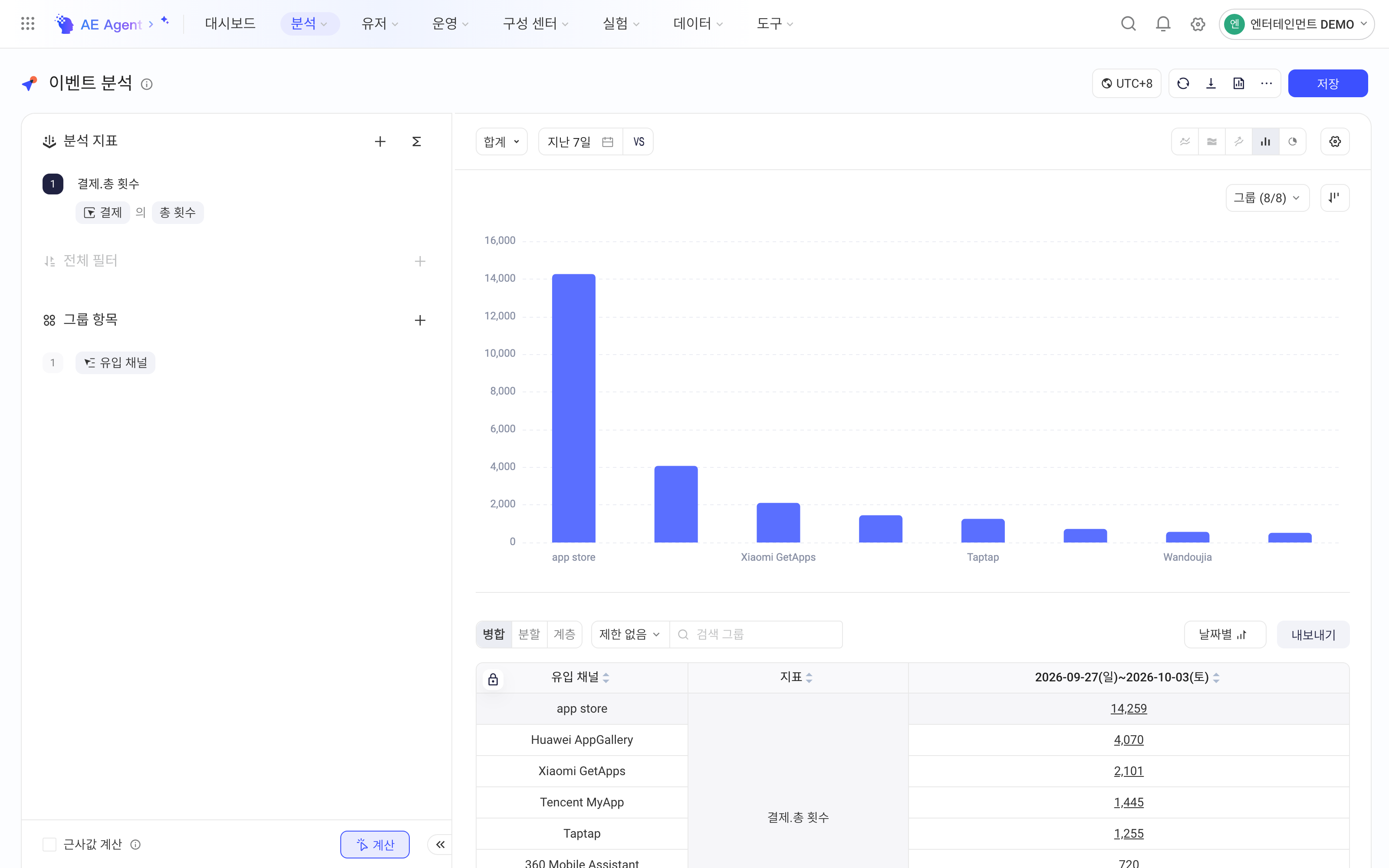Expand 그룹 (8/8) dropdown

(1267, 198)
